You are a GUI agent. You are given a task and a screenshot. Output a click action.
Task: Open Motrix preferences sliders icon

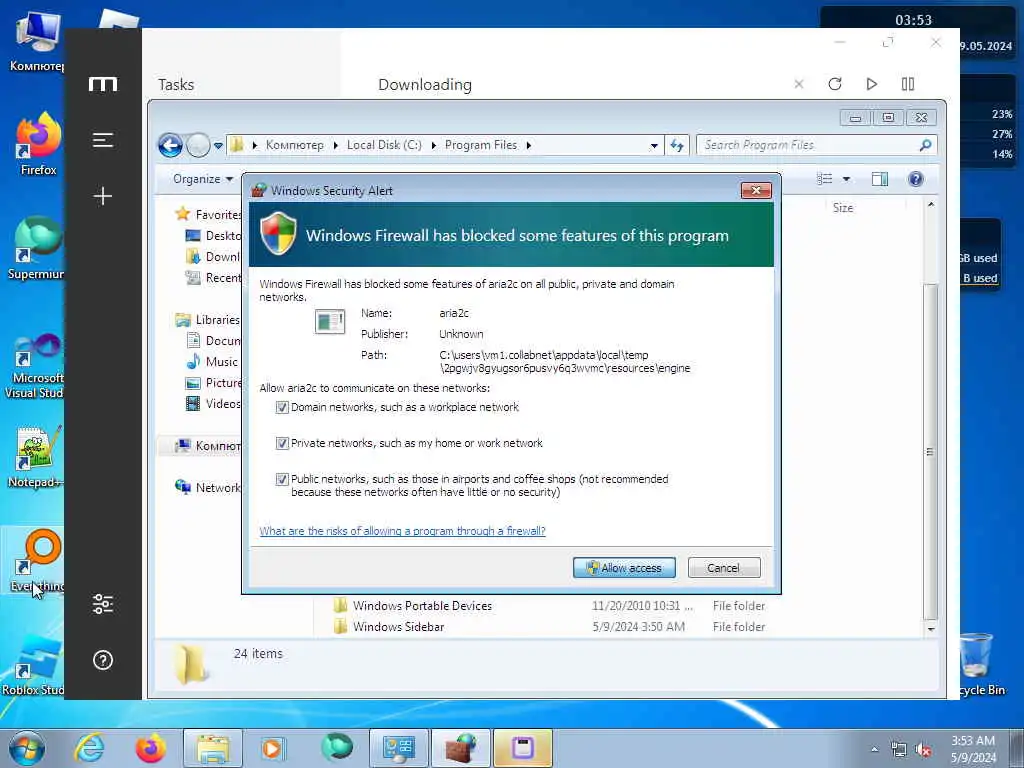point(103,604)
